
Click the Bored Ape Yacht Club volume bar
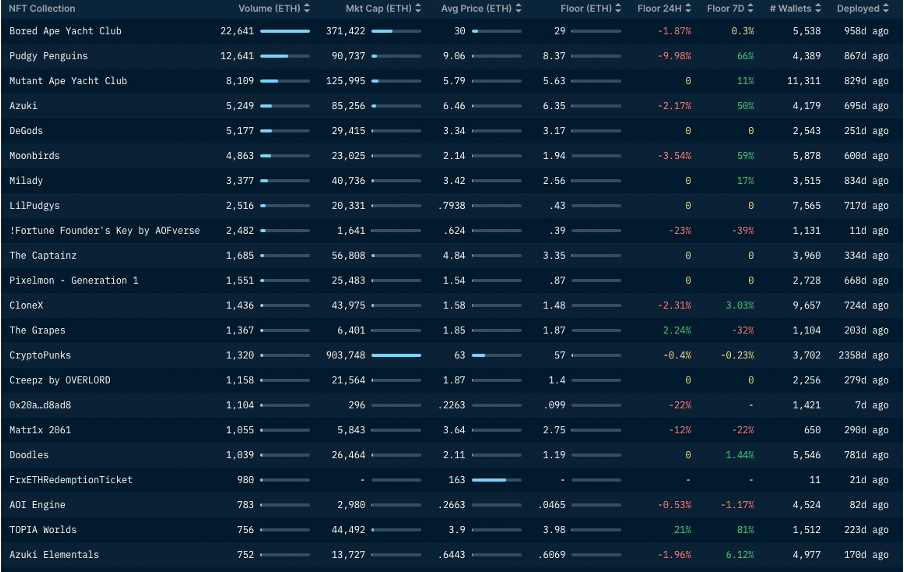[285, 31]
